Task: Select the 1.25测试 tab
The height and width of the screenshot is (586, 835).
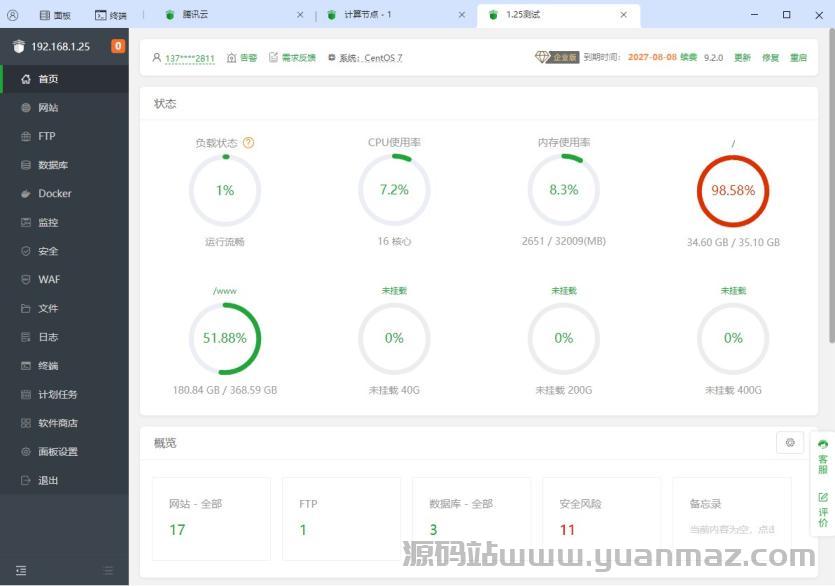Action: tap(558, 15)
